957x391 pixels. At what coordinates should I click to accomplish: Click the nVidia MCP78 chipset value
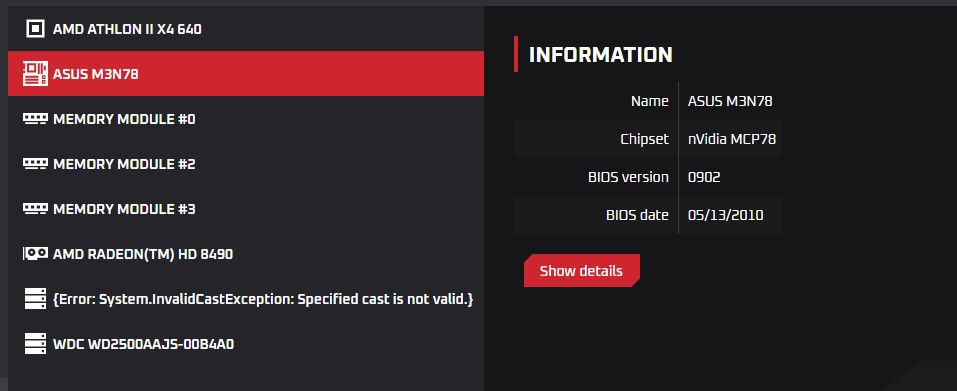pos(732,139)
